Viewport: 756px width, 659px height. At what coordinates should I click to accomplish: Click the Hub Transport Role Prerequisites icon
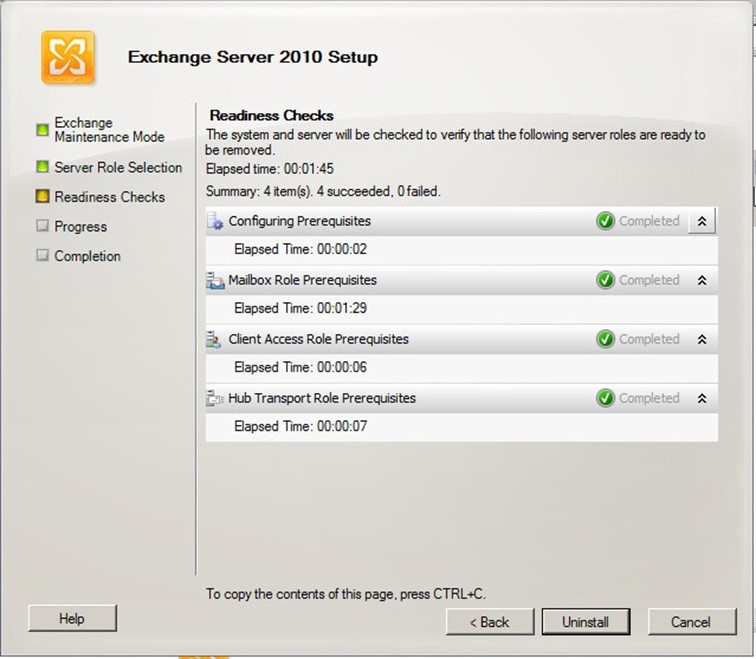215,398
